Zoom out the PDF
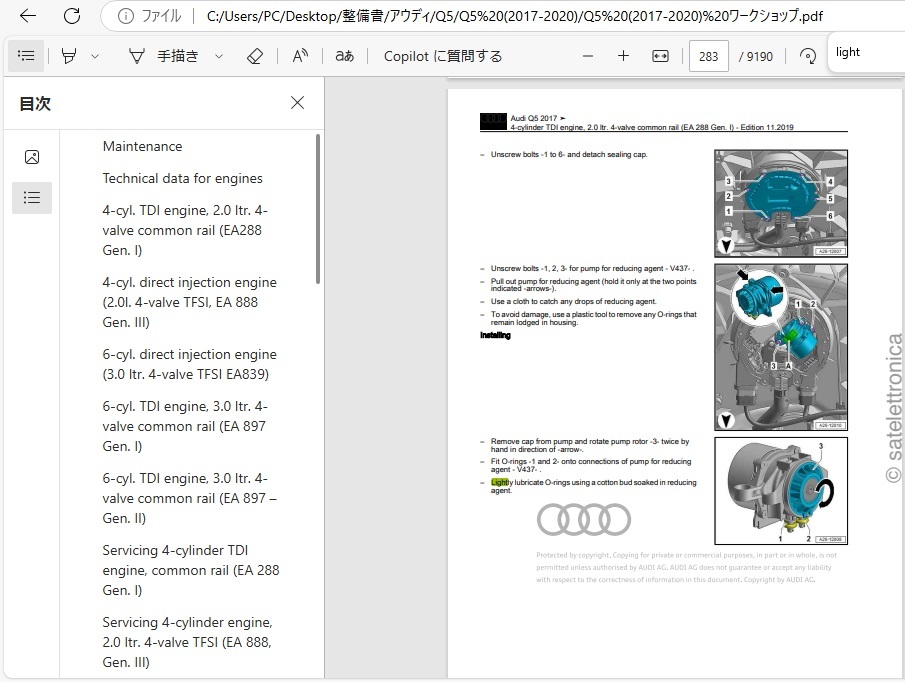The height and width of the screenshot is (682, 905). click(588, 56)
